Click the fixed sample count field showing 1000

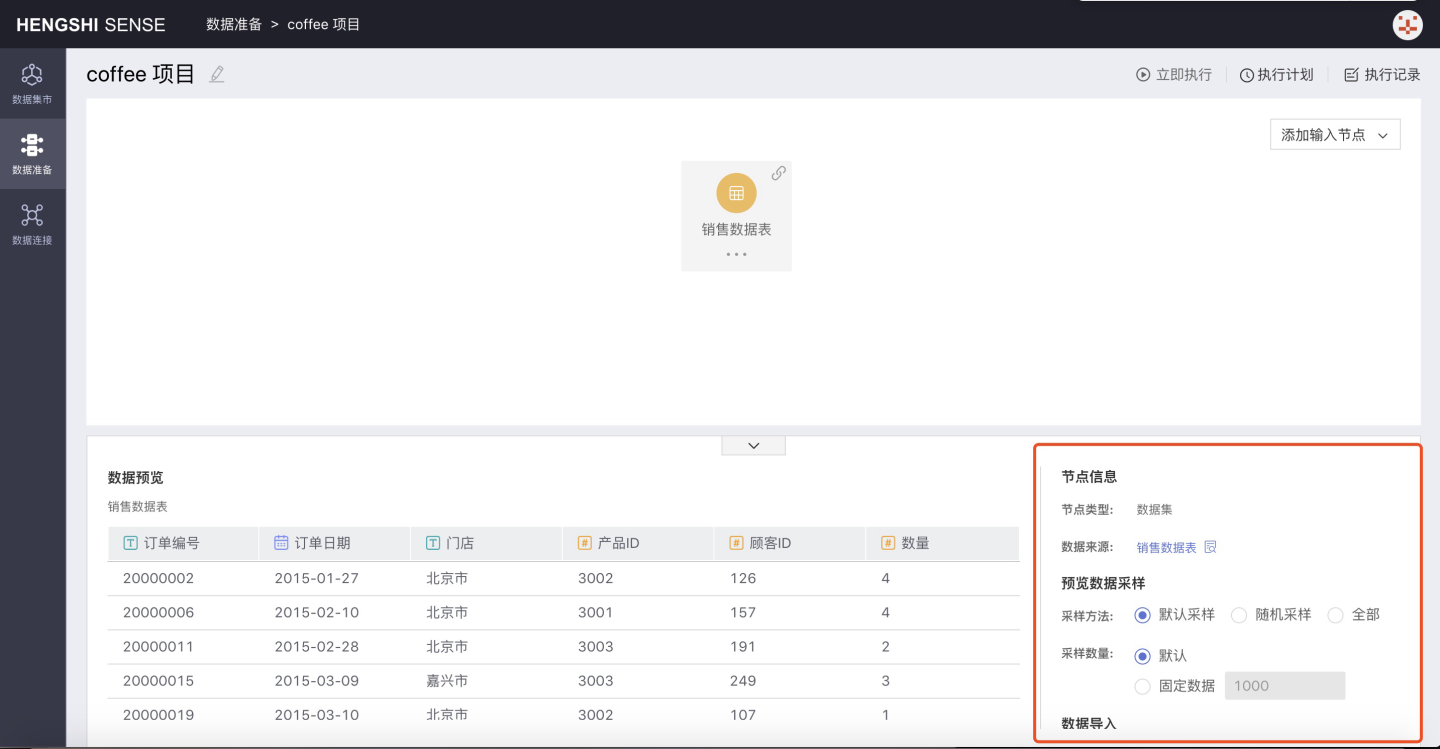1284,686
